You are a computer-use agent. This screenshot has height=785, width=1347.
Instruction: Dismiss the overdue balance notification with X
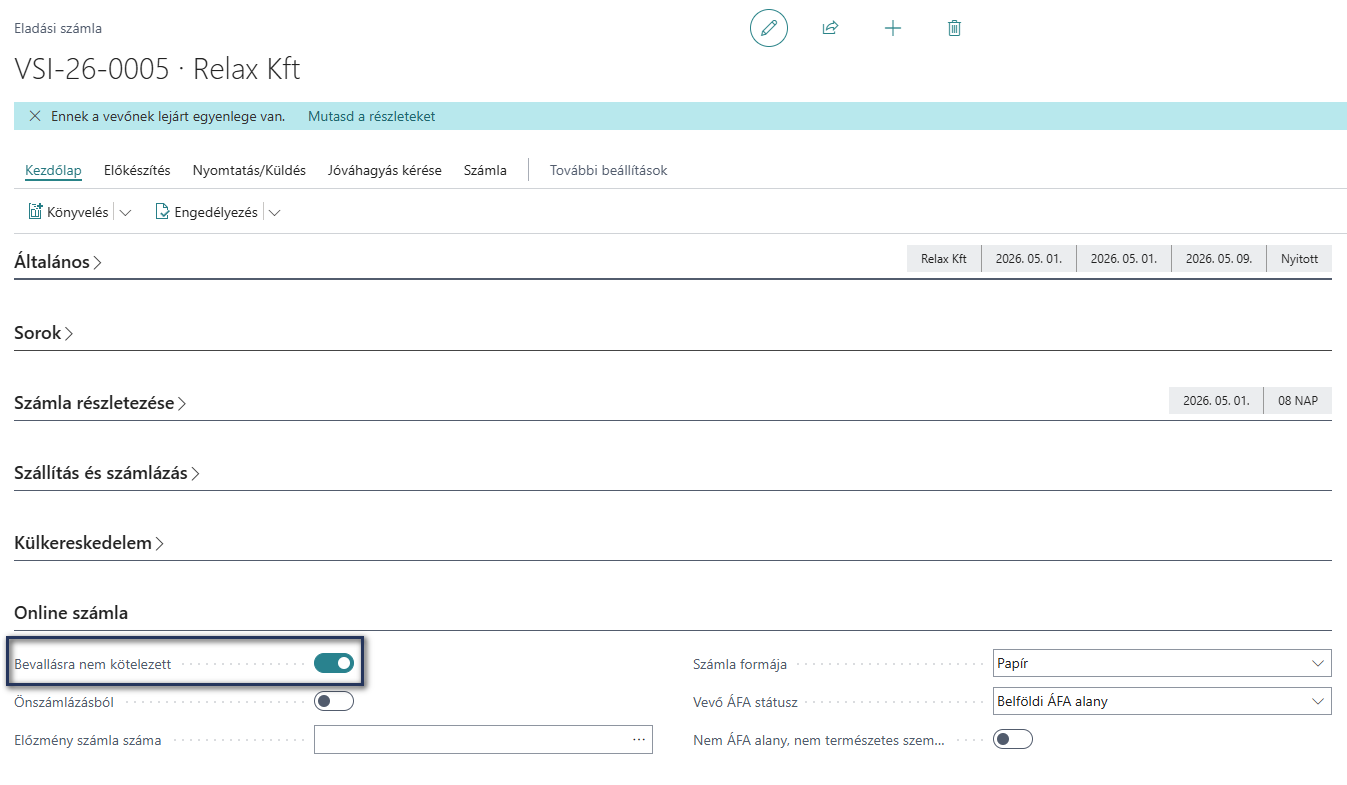tap(35, 116)
